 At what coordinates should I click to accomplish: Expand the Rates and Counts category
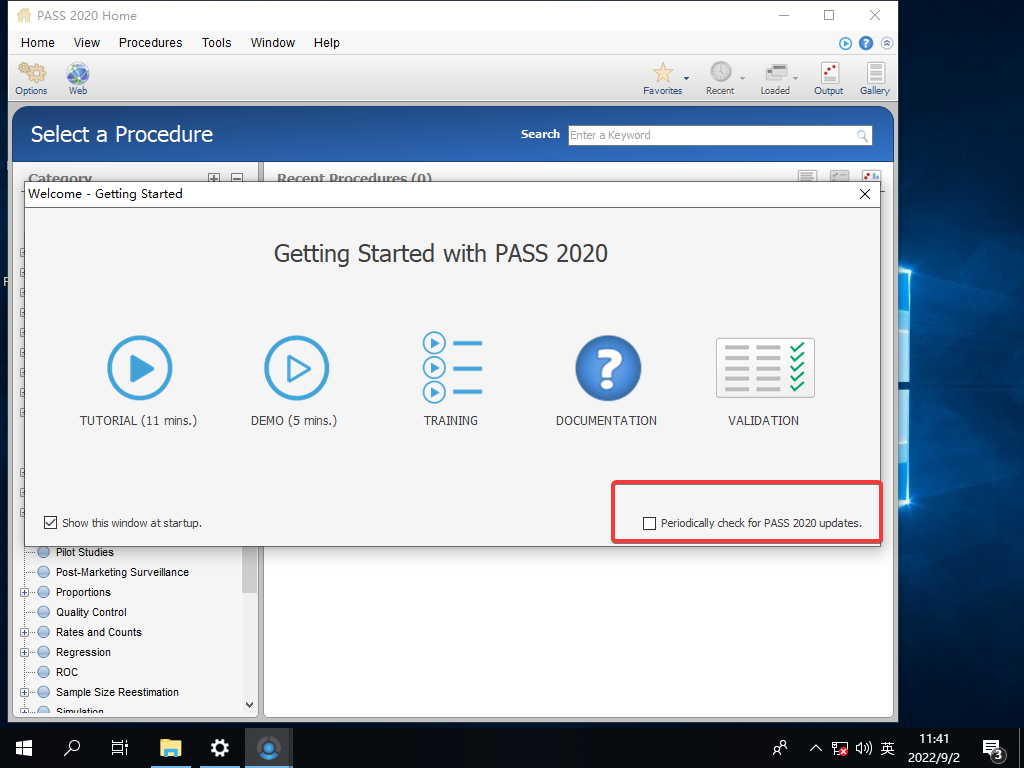[x=24, y=632]
